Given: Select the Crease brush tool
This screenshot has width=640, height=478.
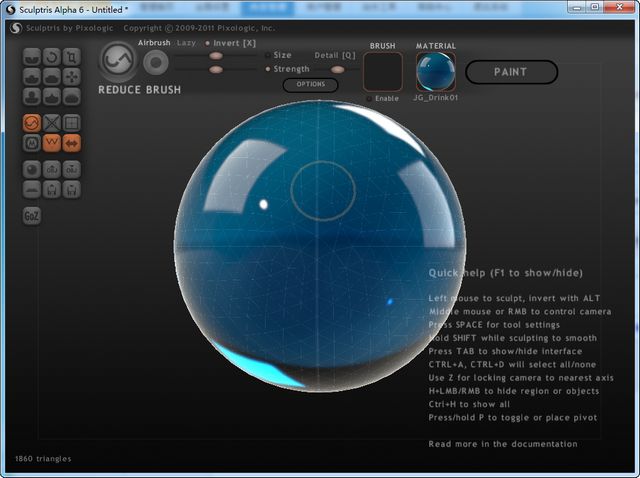Looking at the screenshot, I should [32, 57].
